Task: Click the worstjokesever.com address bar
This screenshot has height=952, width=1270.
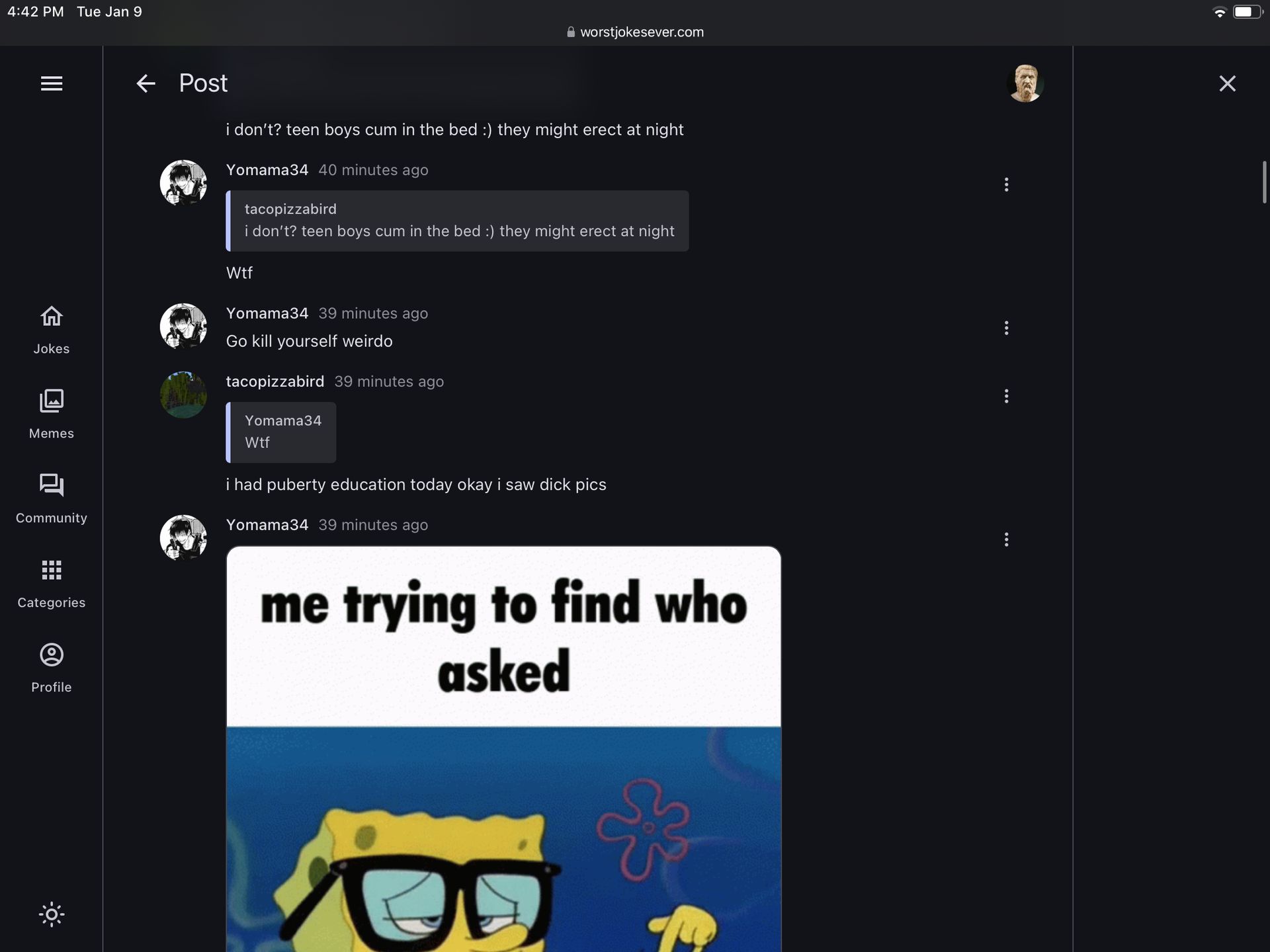Action: click(x=635, y=32)
